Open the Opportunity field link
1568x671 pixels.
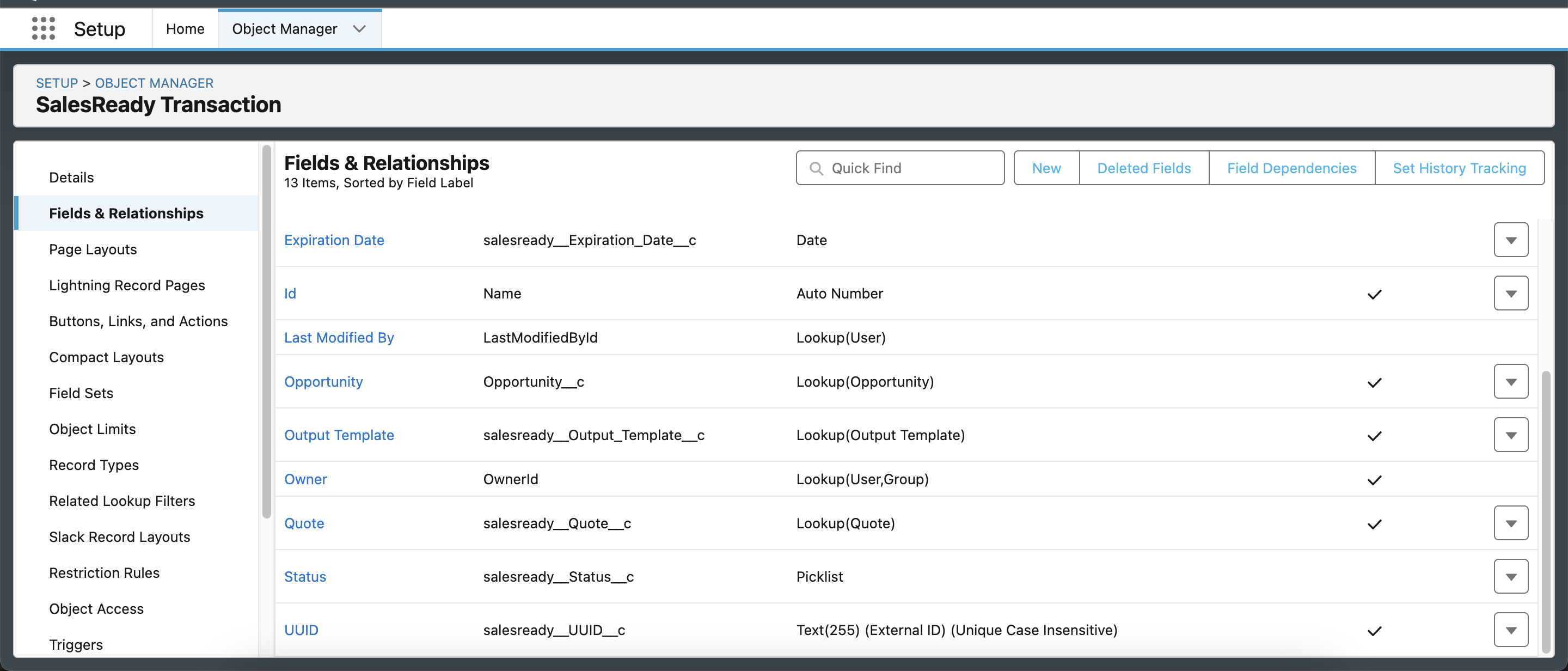pyautogui.click(x=323, y=381)
